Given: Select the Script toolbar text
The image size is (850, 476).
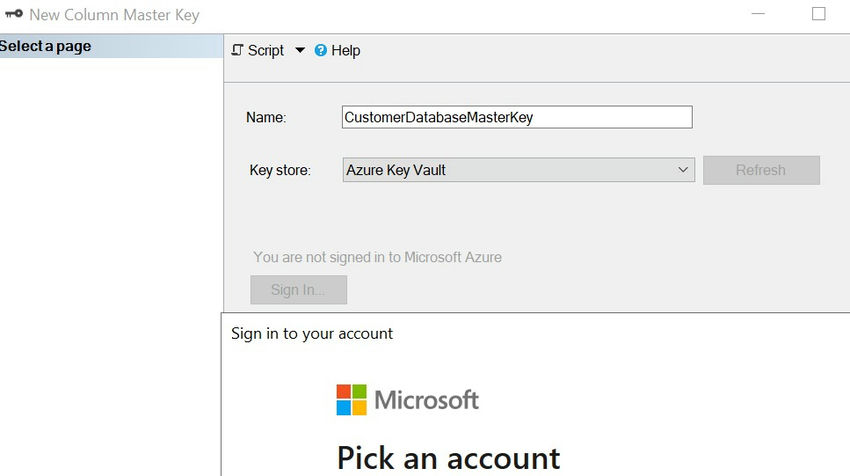Looking at the screenshot, I should (266, 50).
